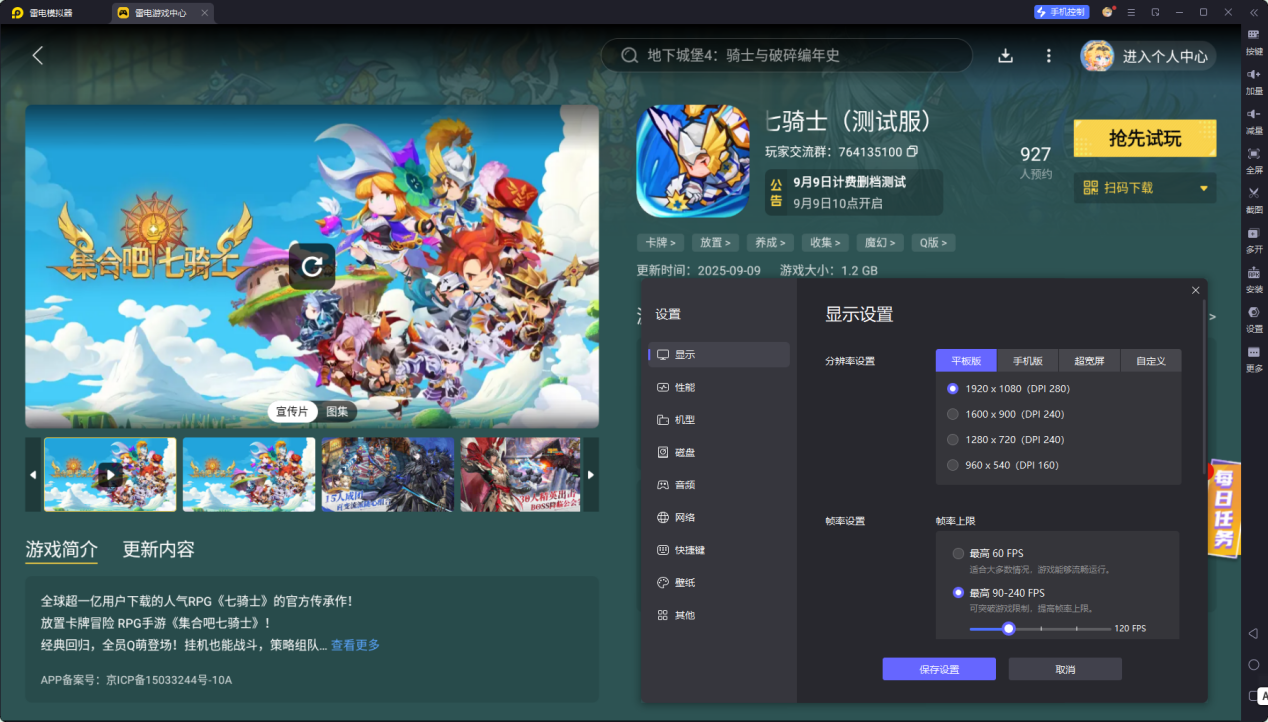Click the download icon beside the search bar
Image resolution: width=1268 pixels, height=722 pixels.
(x=1006, y=55)
